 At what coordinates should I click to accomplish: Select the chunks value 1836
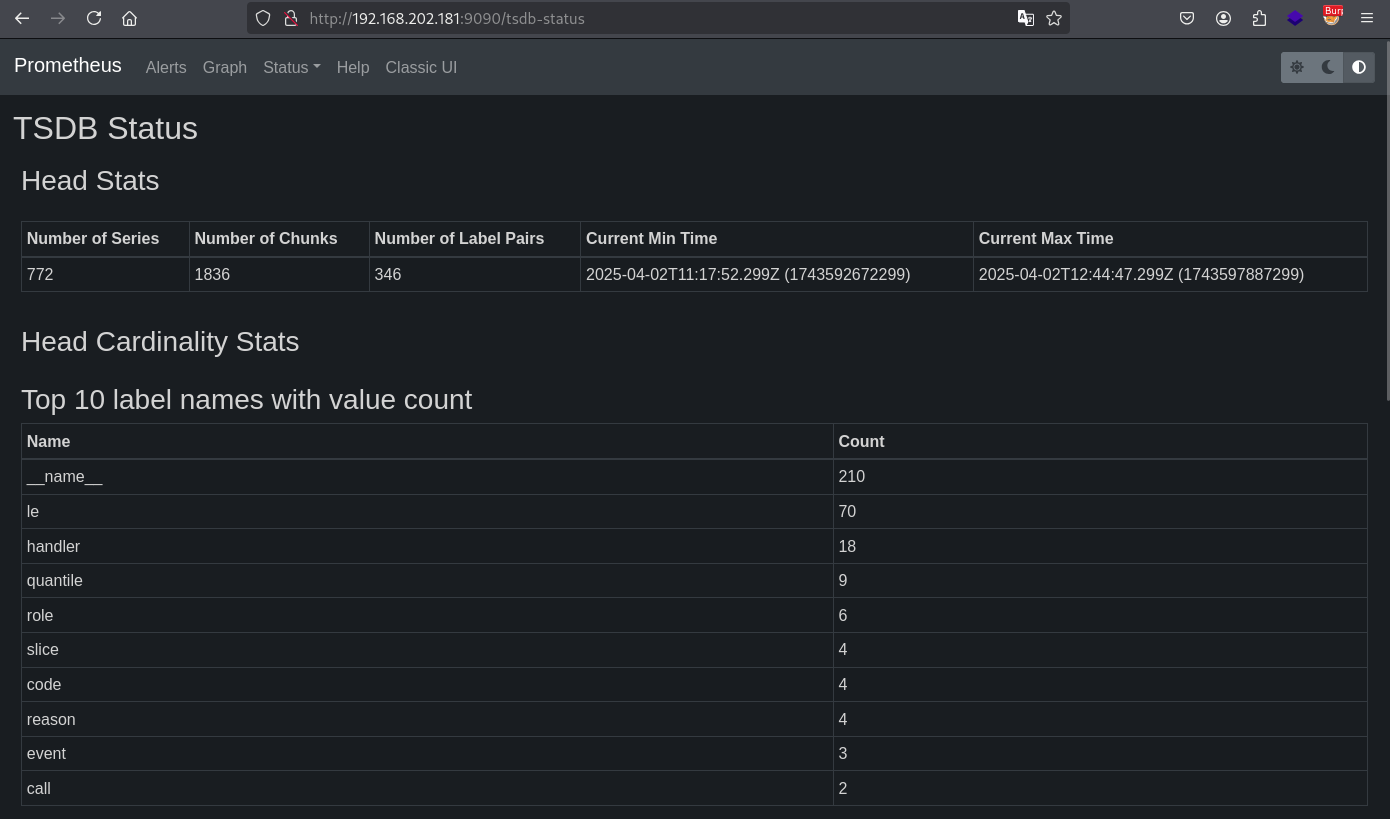click(x=212, y=274)
